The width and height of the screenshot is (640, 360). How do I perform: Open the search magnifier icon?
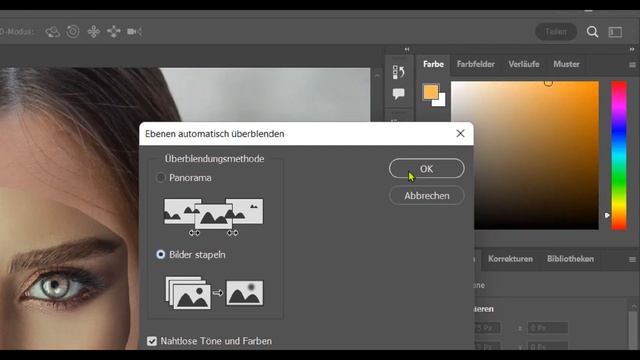point(592,31)
